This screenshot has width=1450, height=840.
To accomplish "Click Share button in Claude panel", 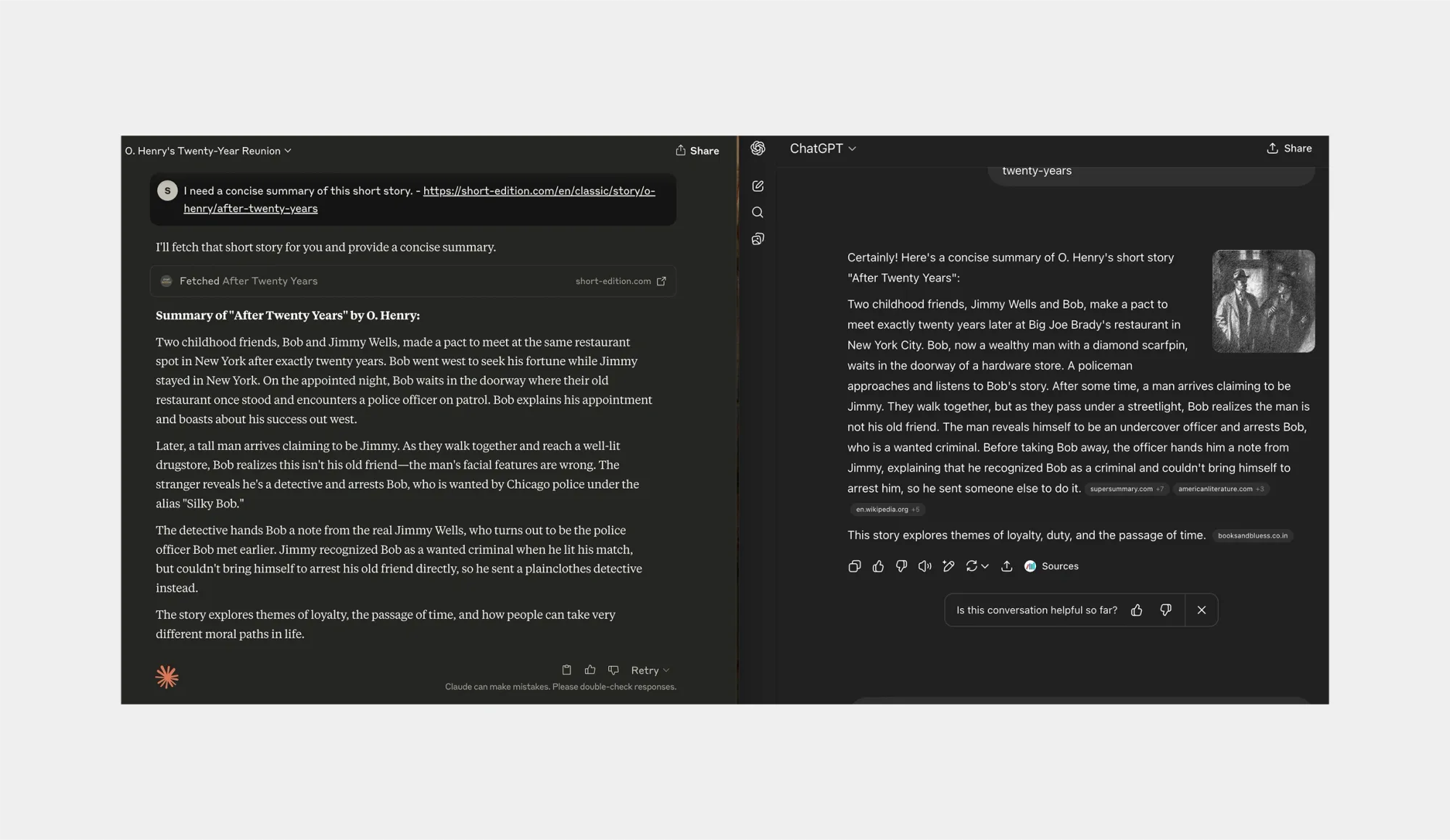I will click(x=697, y=151).
